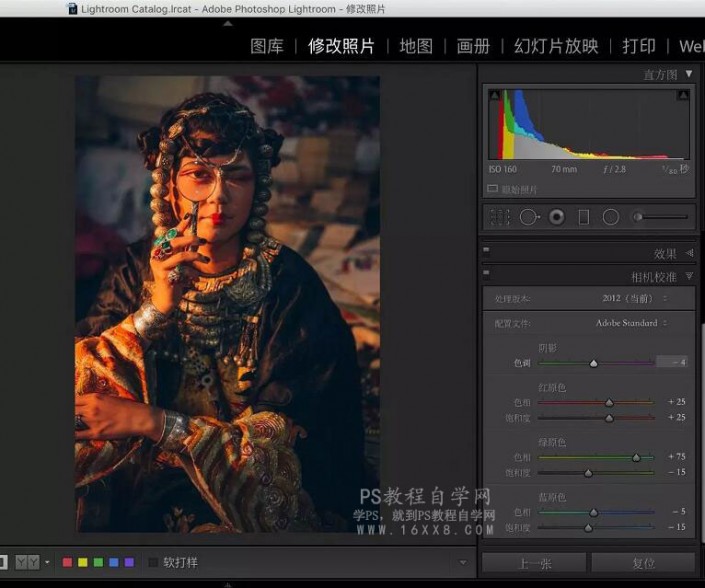Switch to the 修改照片 Develop module
The image size is (705, 588).
click(341, 46)
